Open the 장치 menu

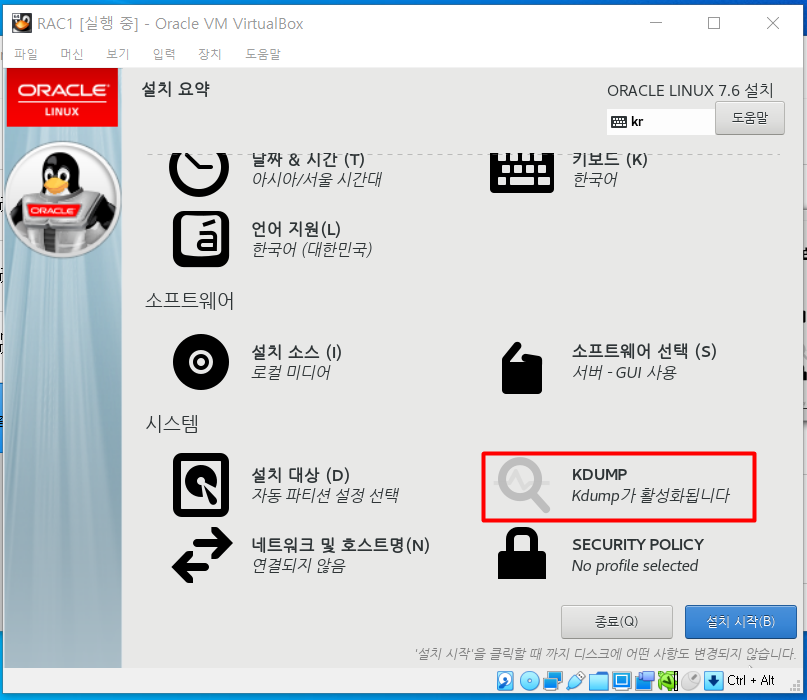(210, 54)
